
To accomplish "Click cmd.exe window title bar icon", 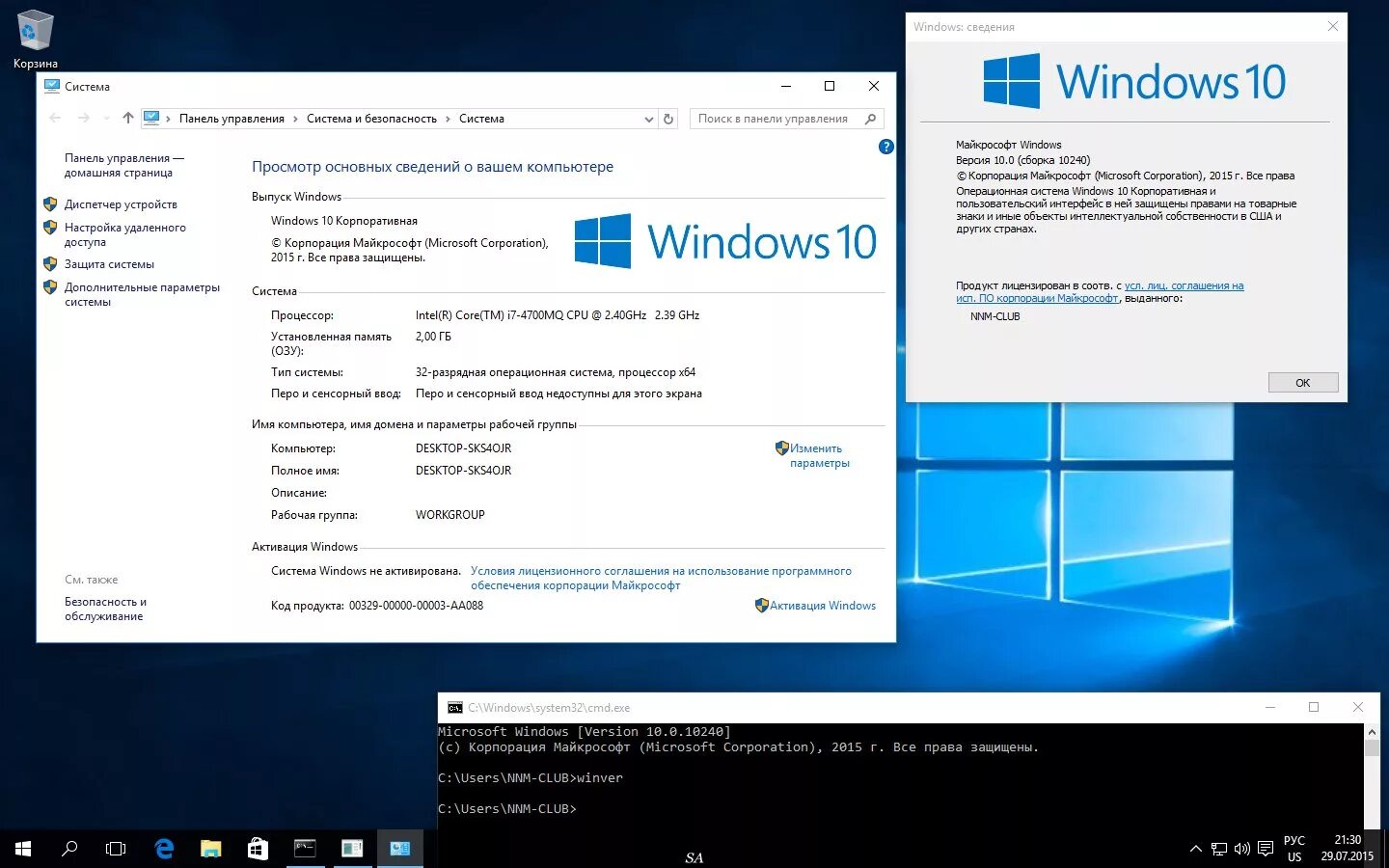I will pos(454,708).
